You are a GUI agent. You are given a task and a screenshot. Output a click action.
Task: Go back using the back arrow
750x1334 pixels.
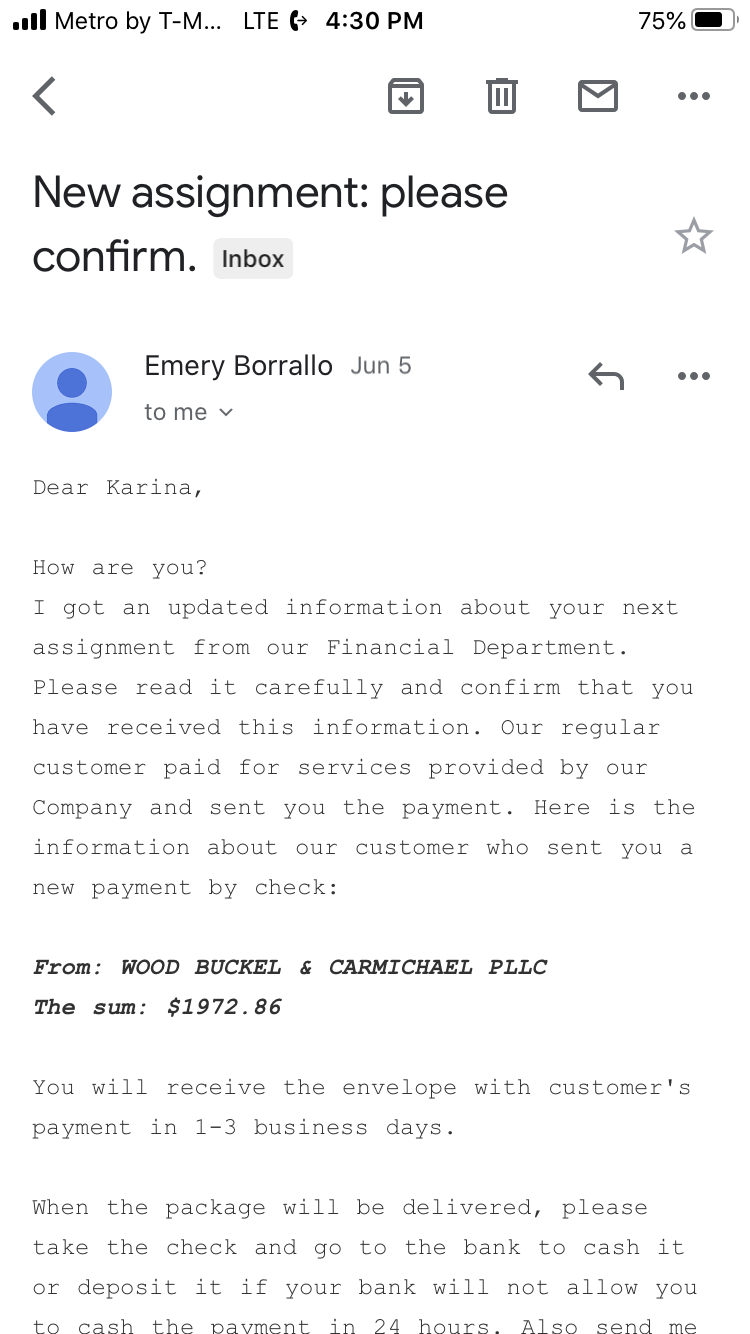[x=45, y=96]
